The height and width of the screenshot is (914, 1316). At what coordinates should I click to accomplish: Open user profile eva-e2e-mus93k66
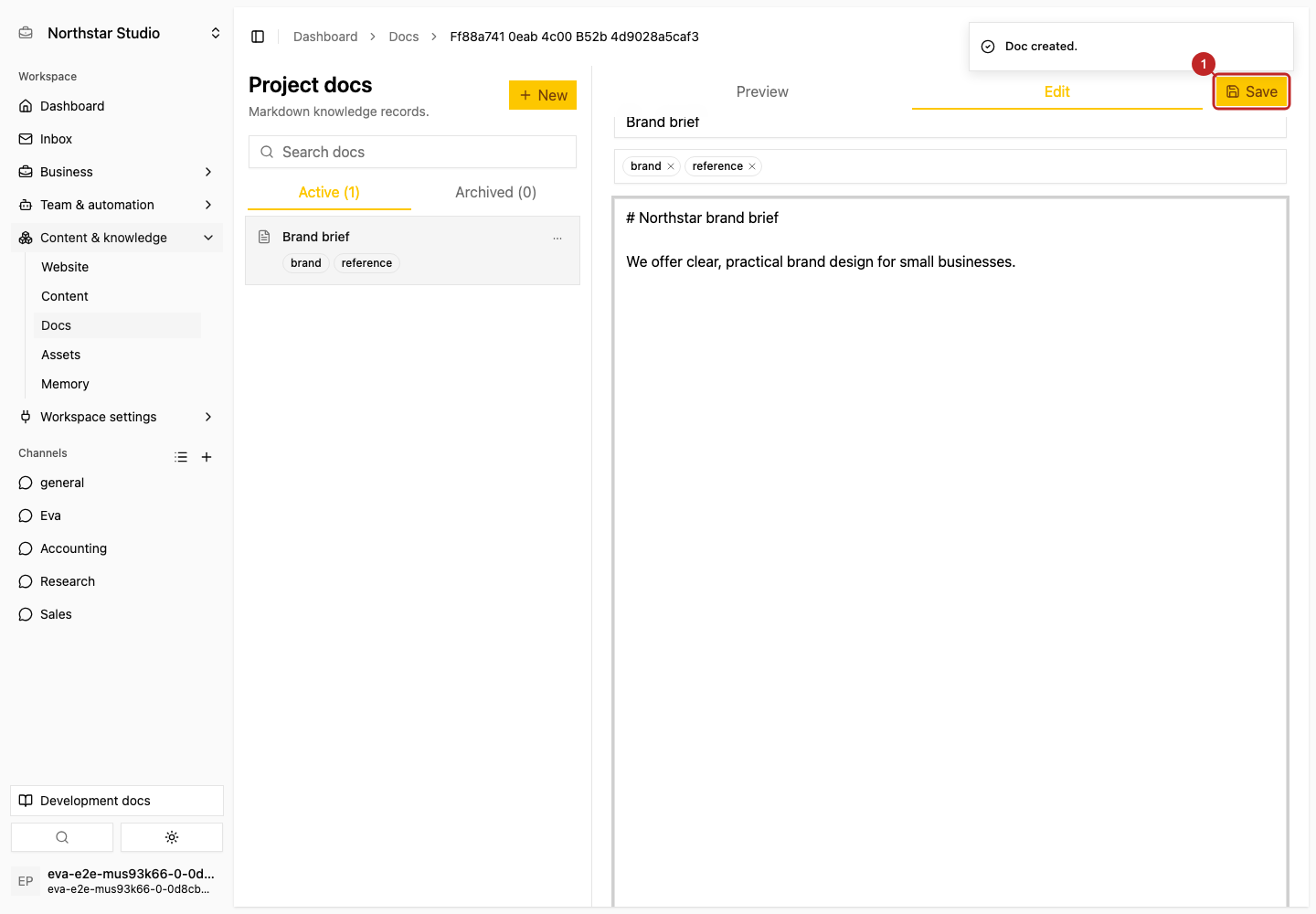pyautogui.click(x=117, y=881)
